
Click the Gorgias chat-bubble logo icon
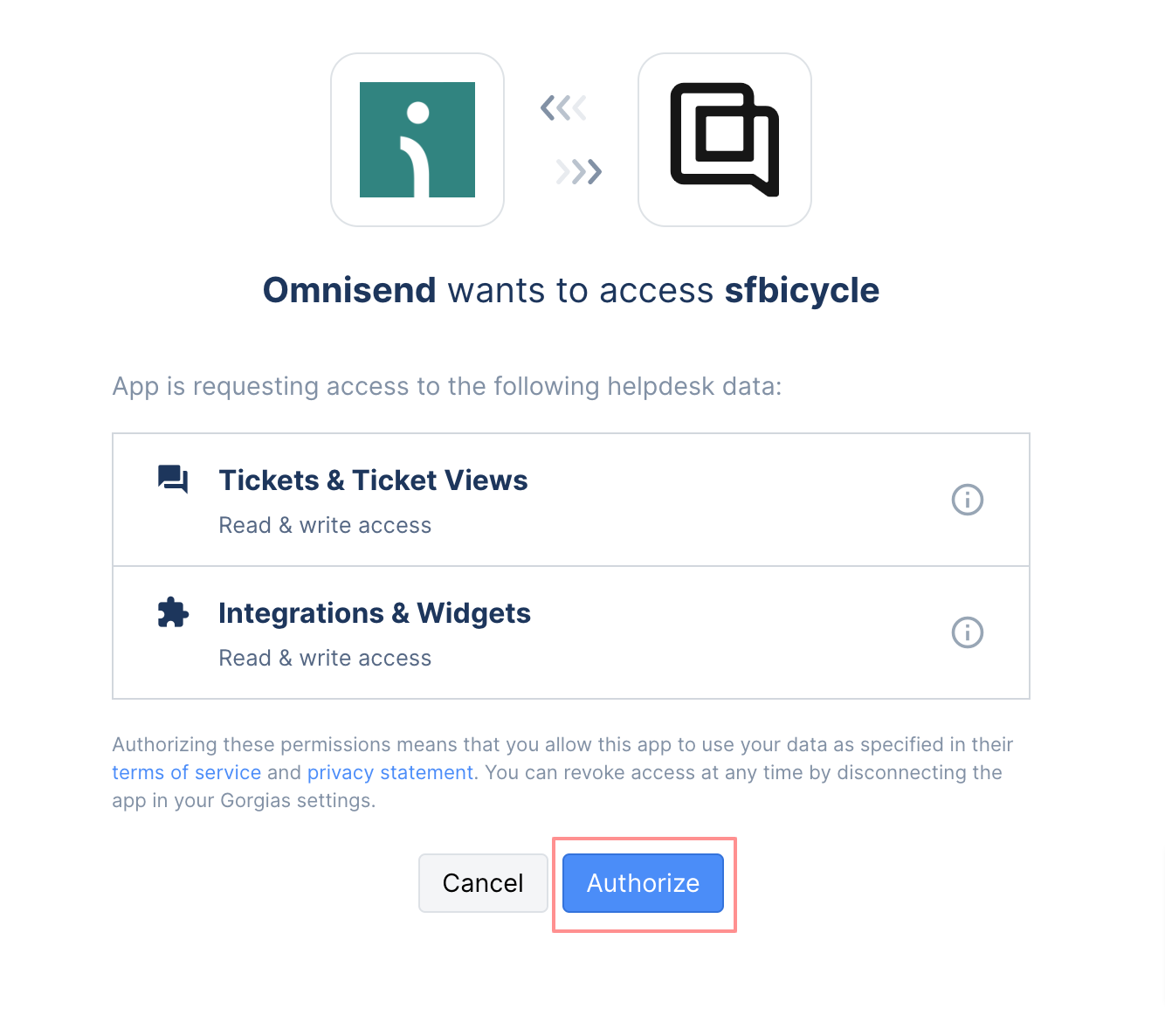(x=725, y=140)
